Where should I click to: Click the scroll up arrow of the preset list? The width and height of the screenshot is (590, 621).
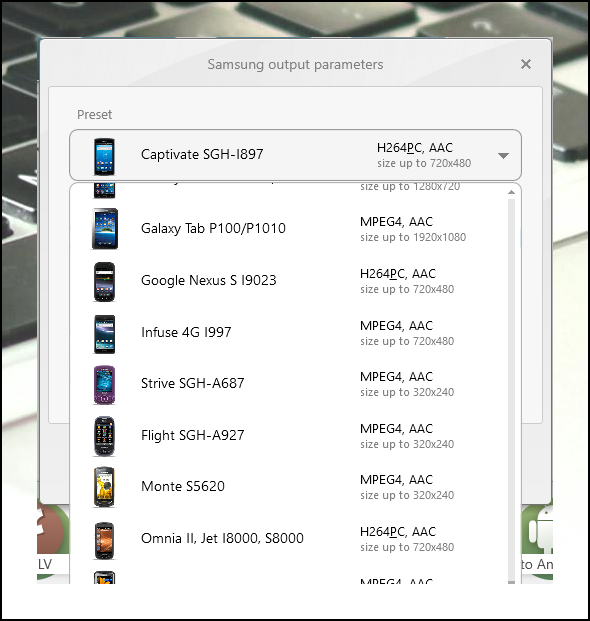pos(511,192)
